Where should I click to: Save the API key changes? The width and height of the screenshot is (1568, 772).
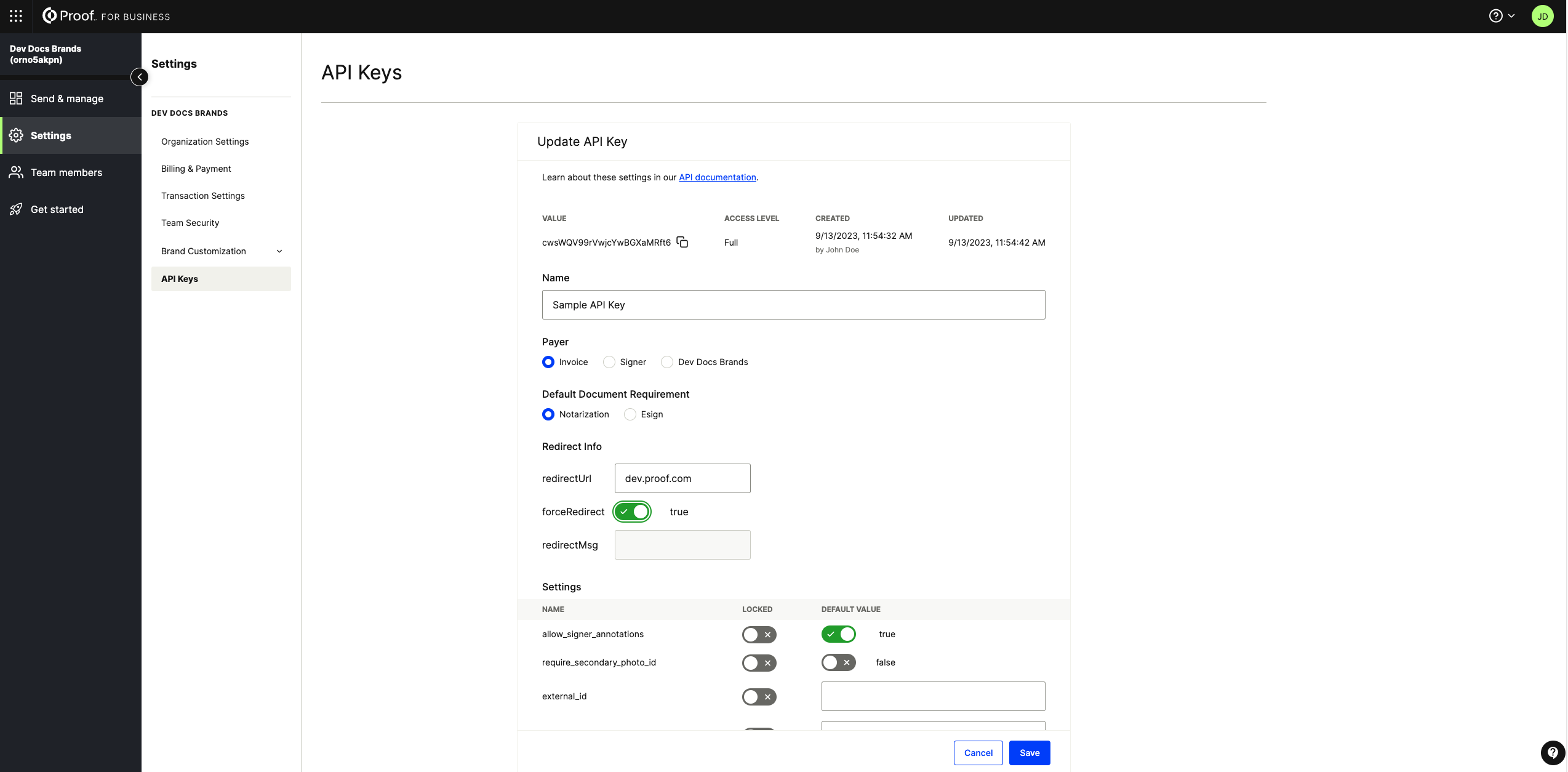point(1030,753)
